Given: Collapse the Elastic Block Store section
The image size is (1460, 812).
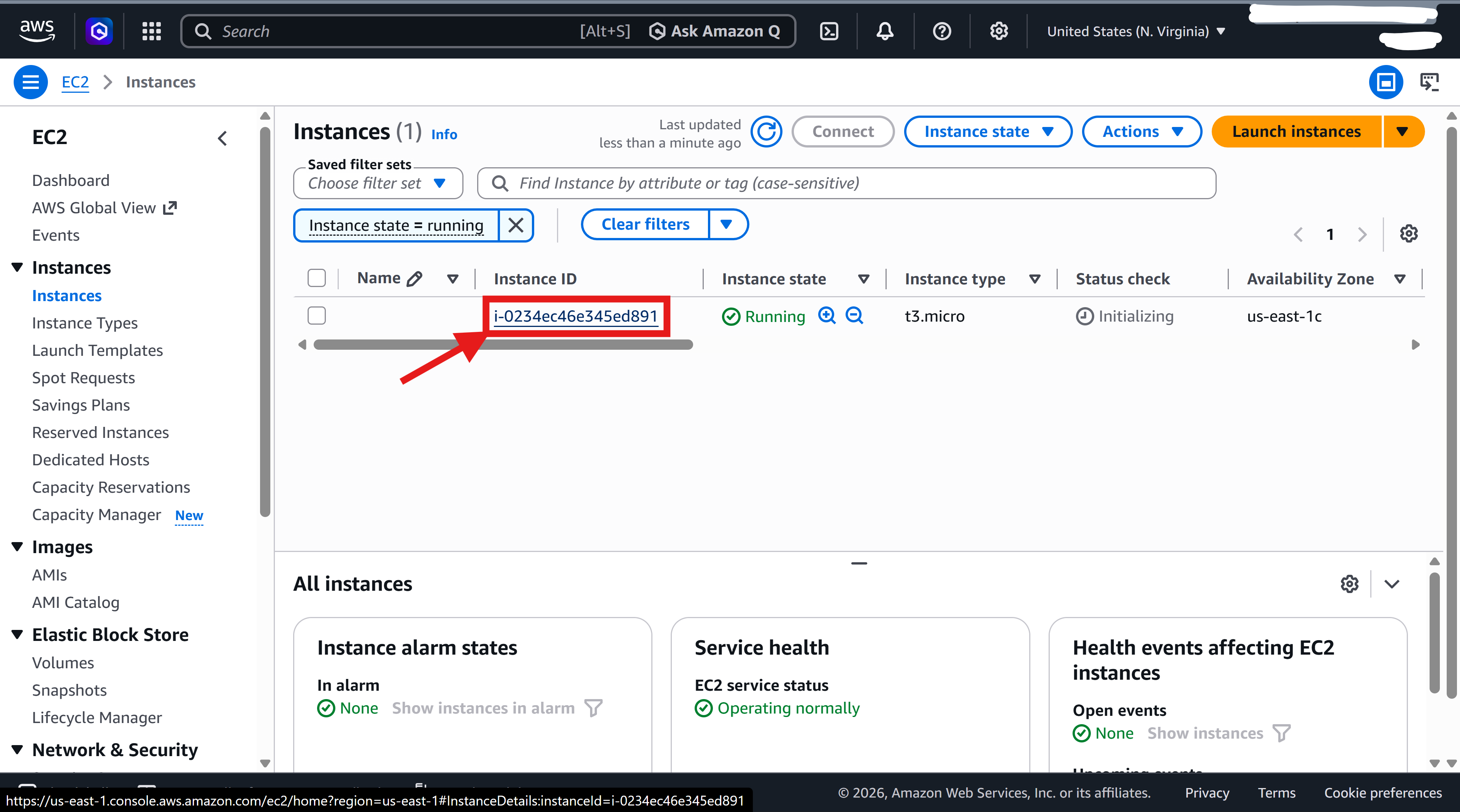Looking at the screenshot, I should coord(17,634).
